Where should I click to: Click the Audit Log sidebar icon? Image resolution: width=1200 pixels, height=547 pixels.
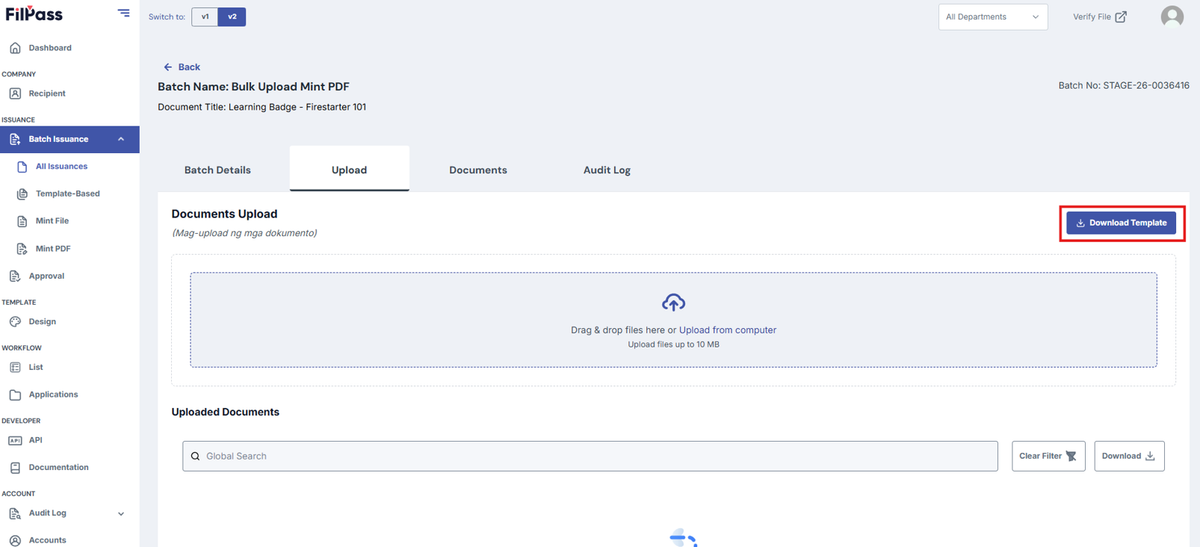click(x=15, y=513)
